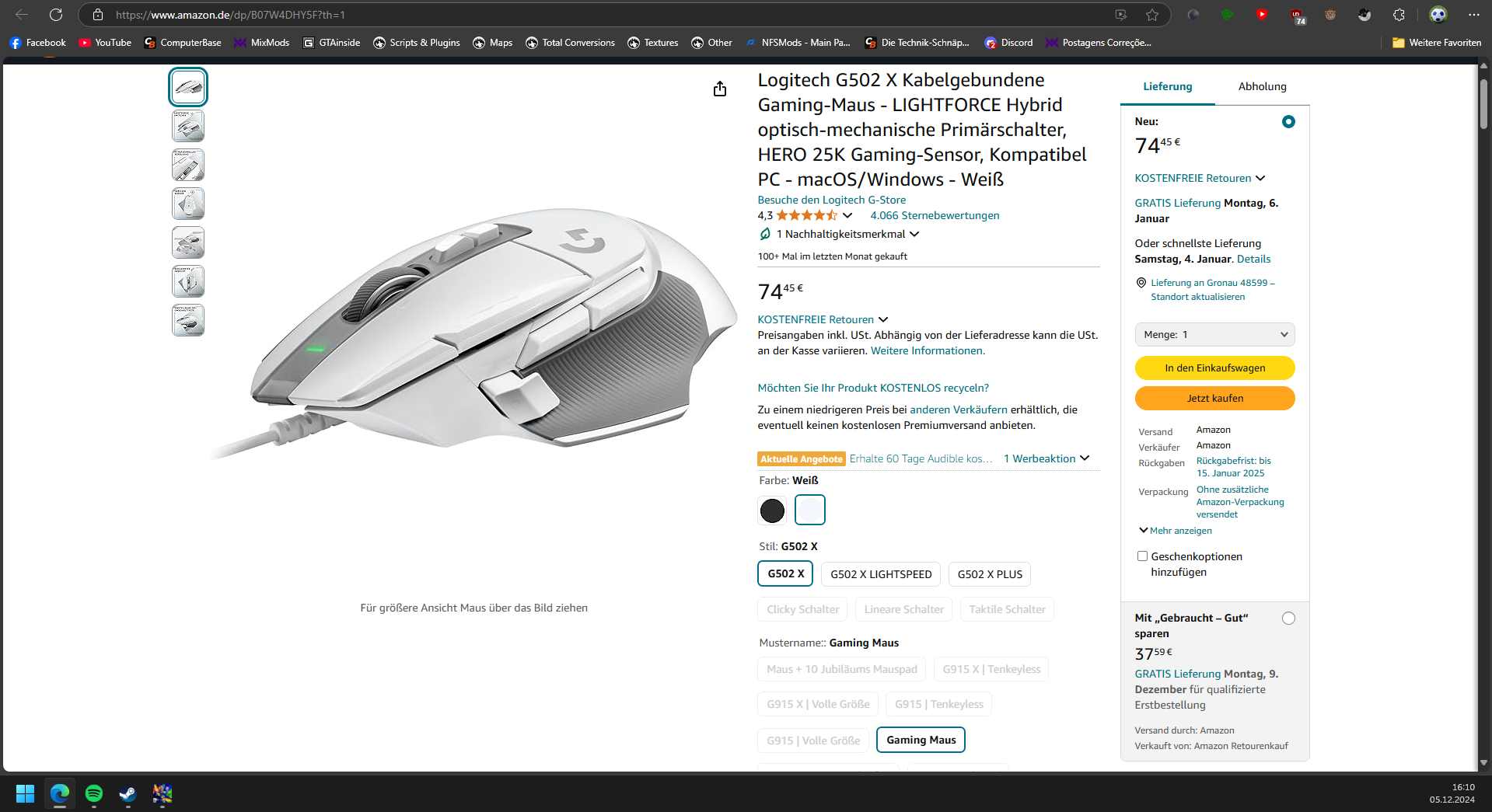
Task: Open the Menge quantity dropdown
Action: 1214,335
